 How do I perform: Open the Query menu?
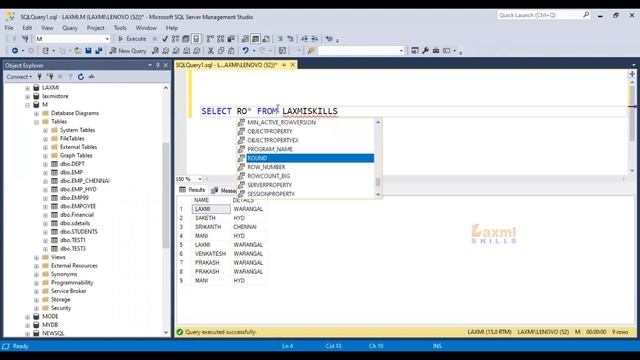[70, 28]
